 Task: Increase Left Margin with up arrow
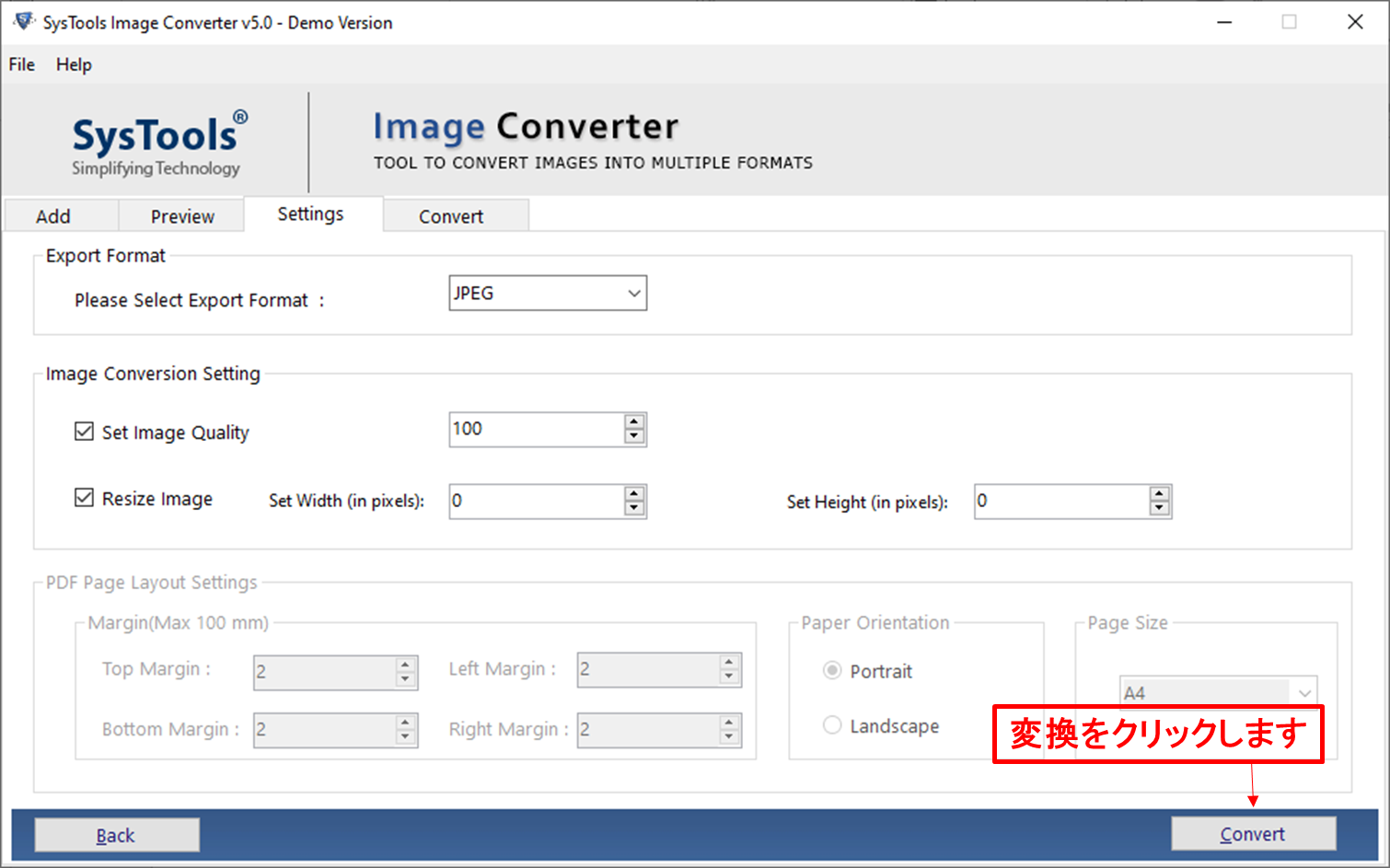click(730, 663)
